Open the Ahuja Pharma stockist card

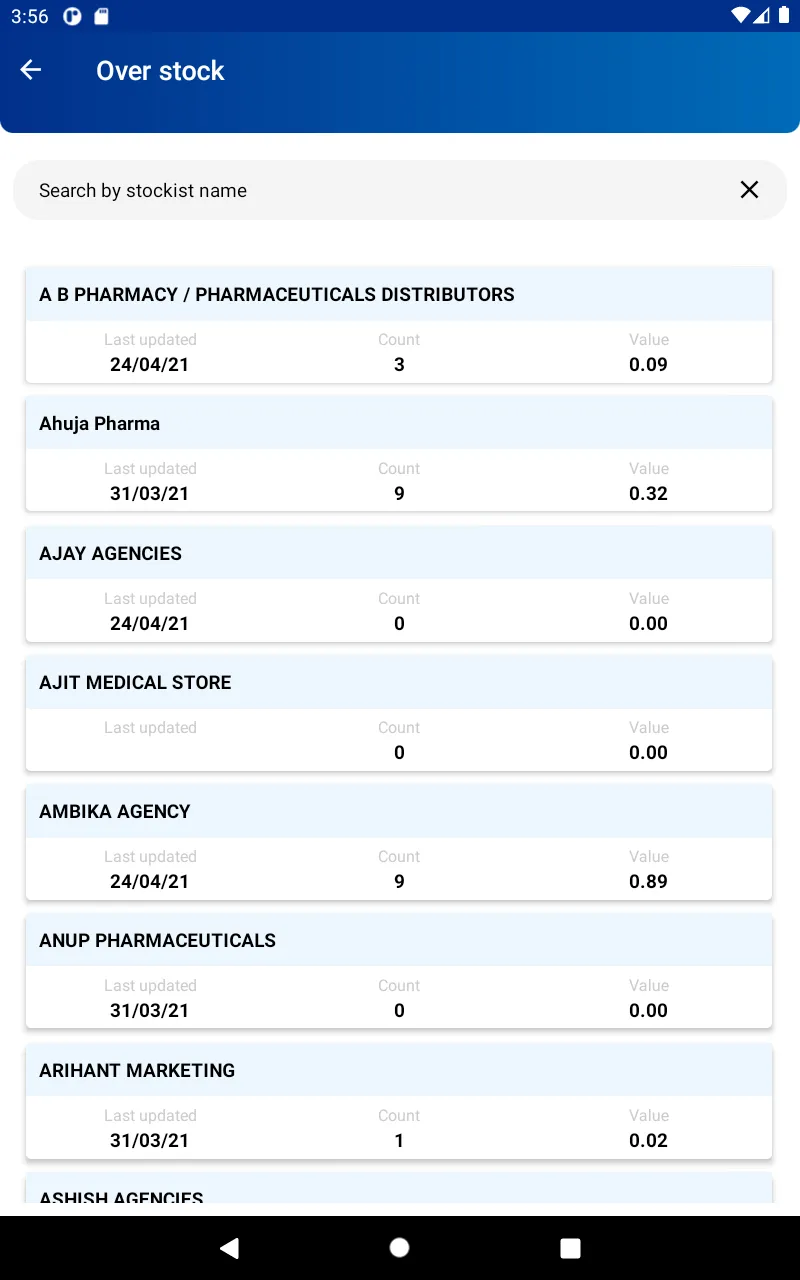(x=399, y=454)
